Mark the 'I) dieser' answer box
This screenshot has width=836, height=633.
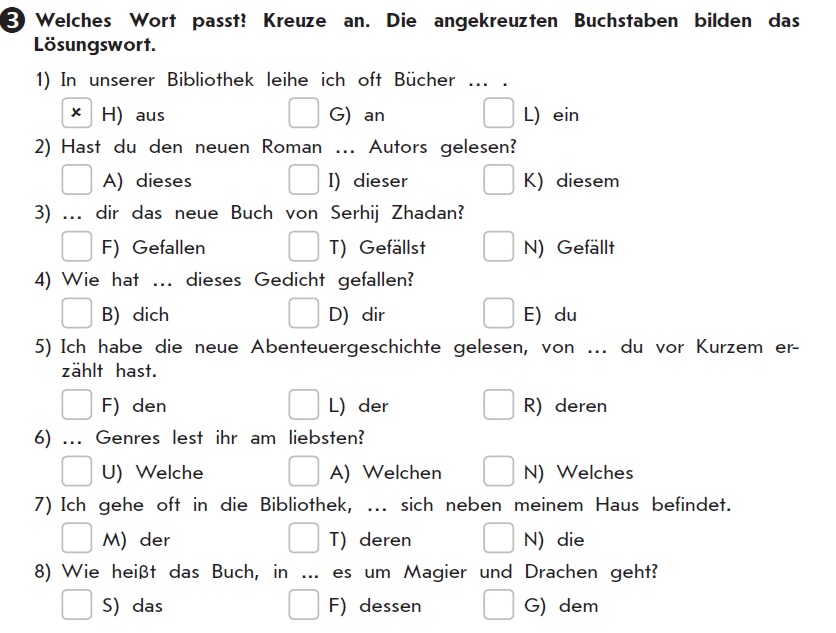tap(303, 180)
